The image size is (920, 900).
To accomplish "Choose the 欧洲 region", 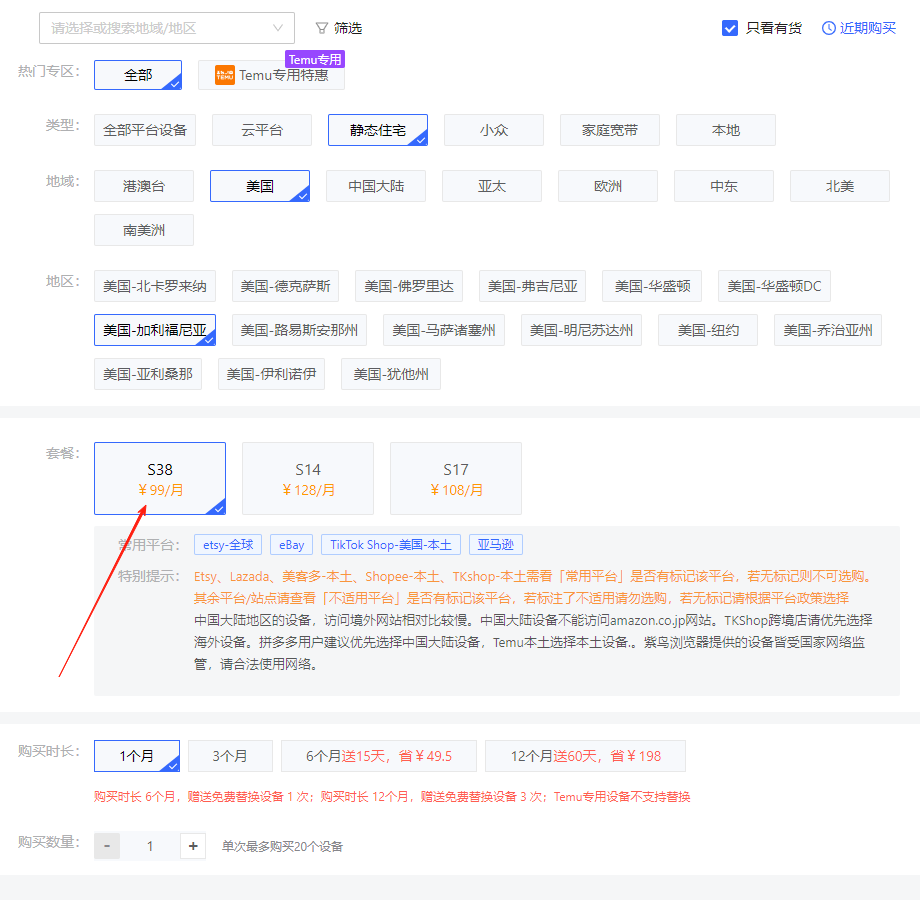I will click(x=608, y=186).
